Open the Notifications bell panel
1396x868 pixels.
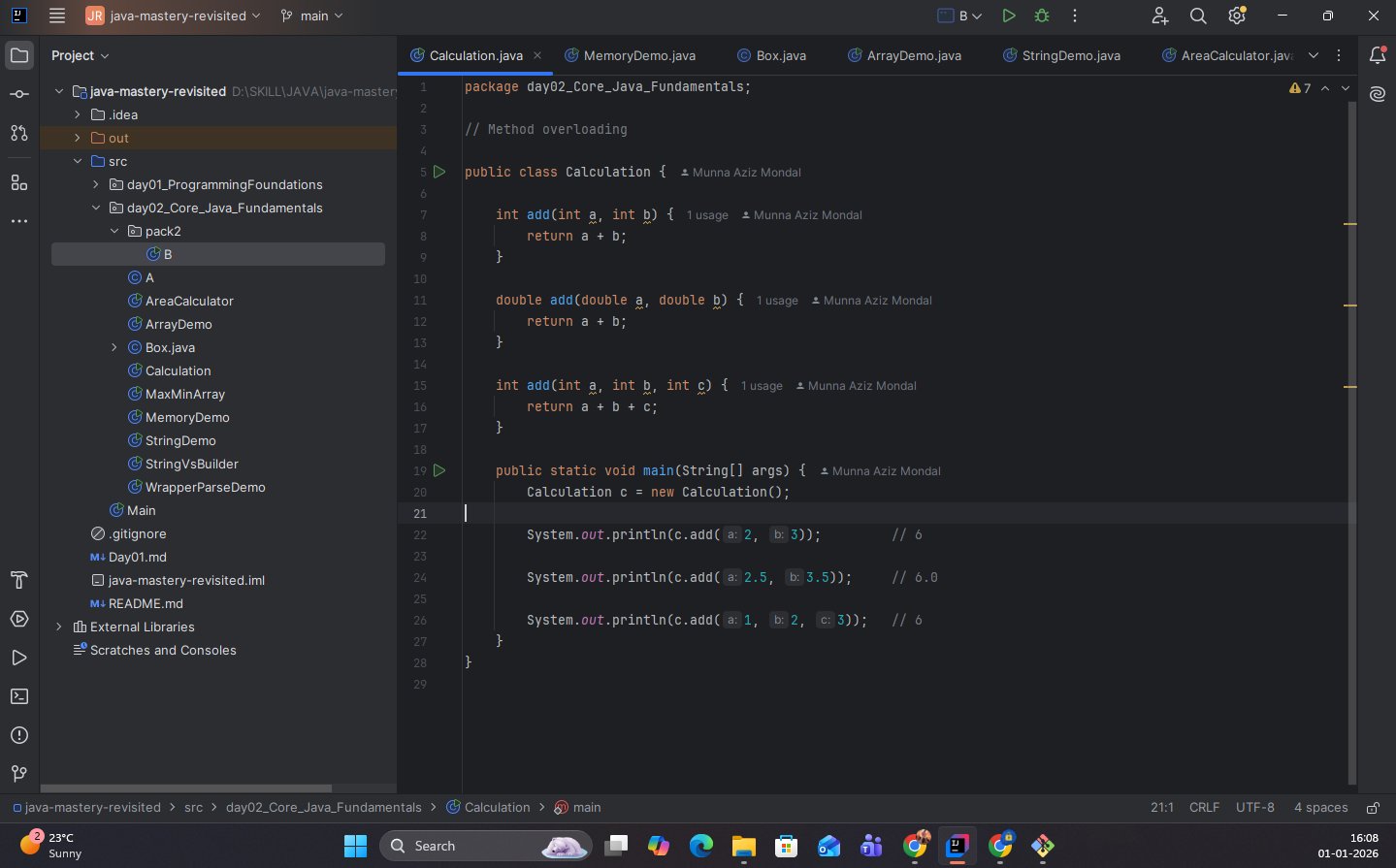1378,55
